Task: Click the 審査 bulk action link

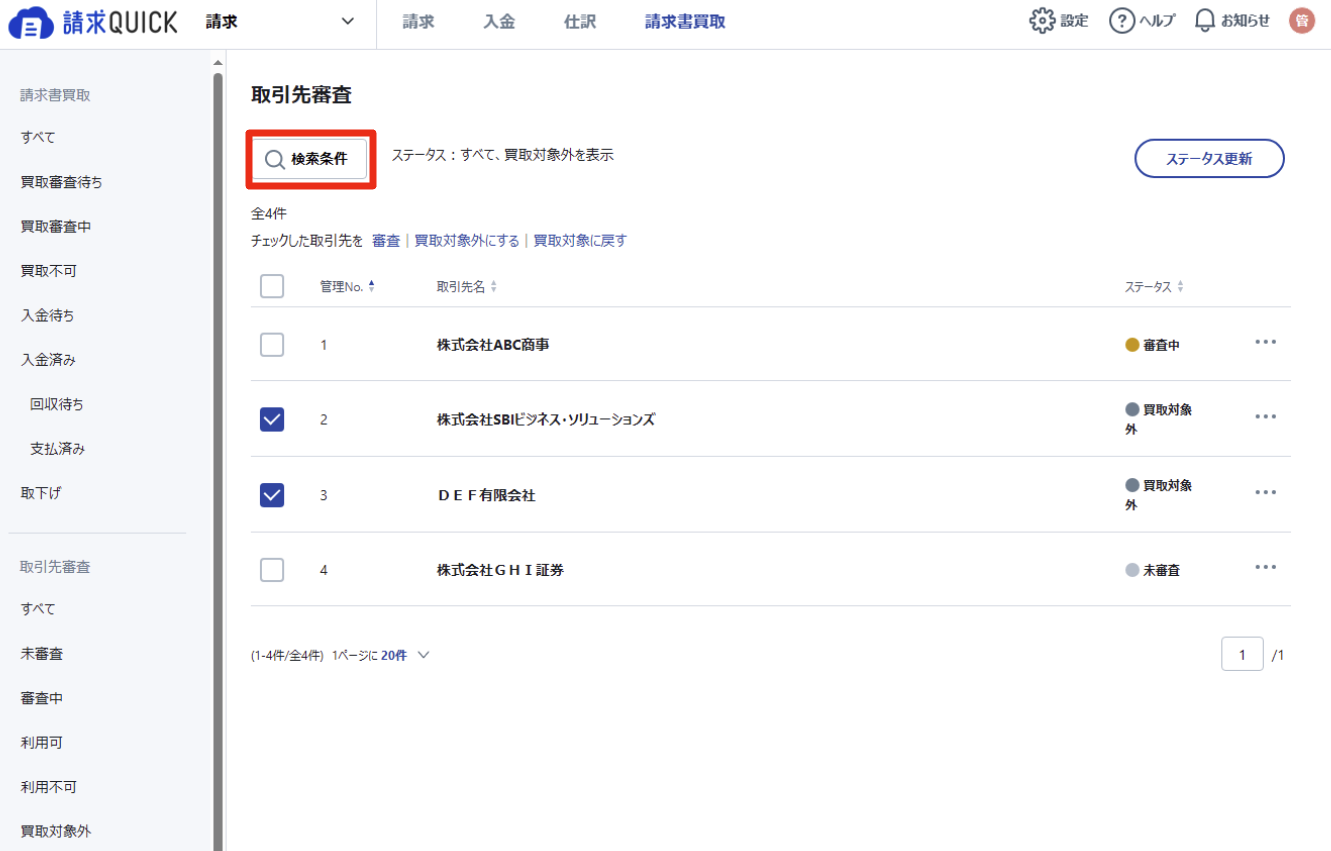Action: [x=386, y=241]
